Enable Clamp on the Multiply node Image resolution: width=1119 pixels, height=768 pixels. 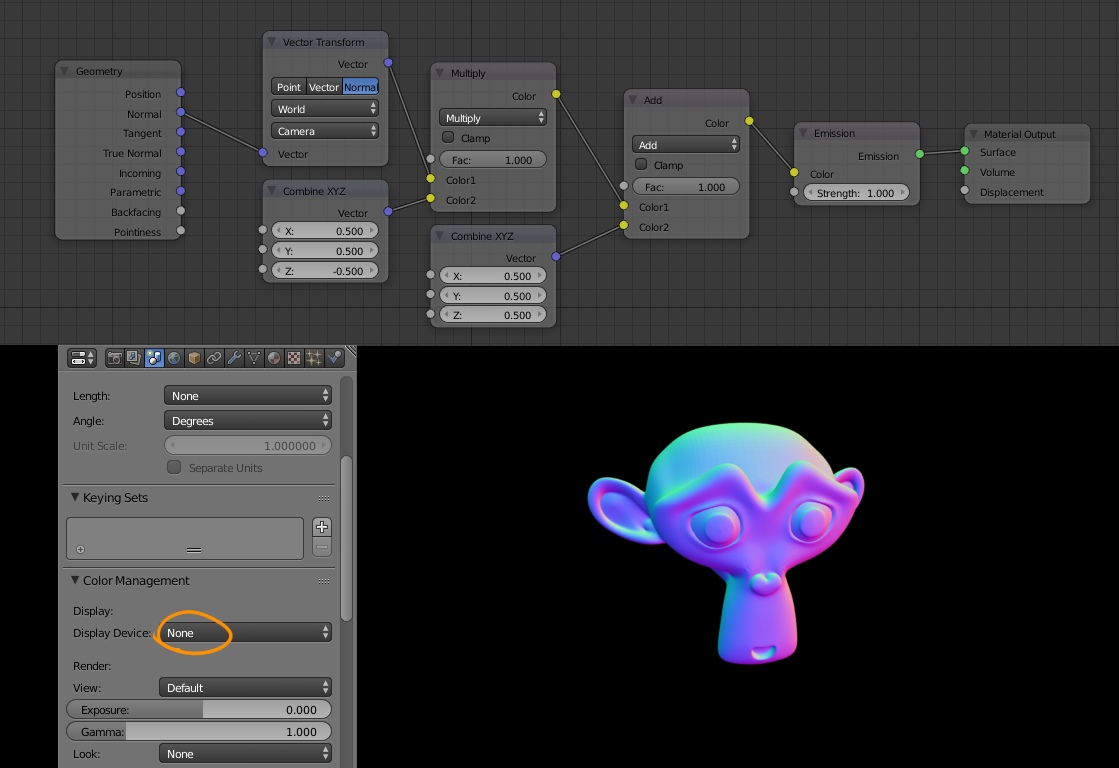point(447,138)
